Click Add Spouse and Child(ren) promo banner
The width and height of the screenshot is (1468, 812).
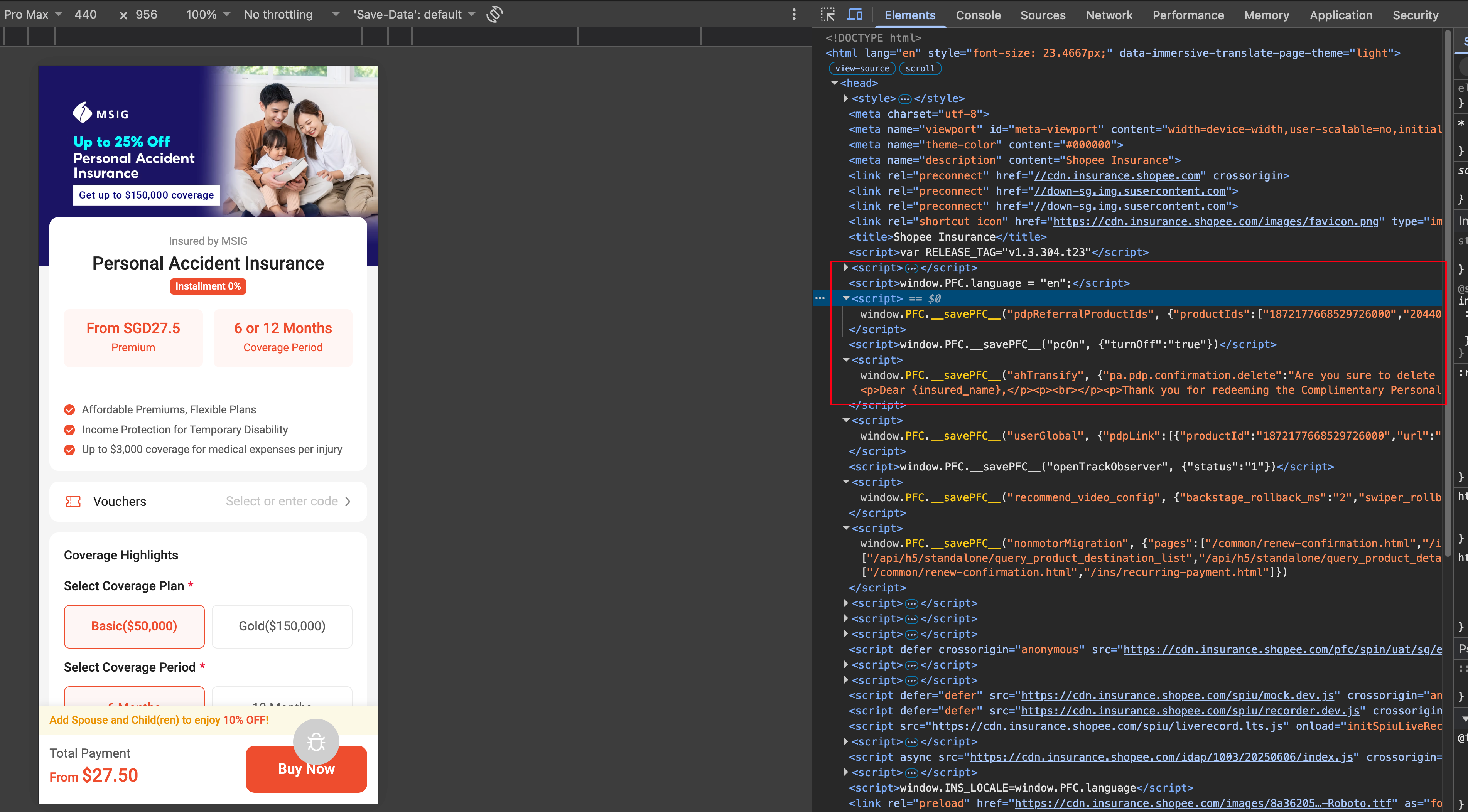(208, 720)
